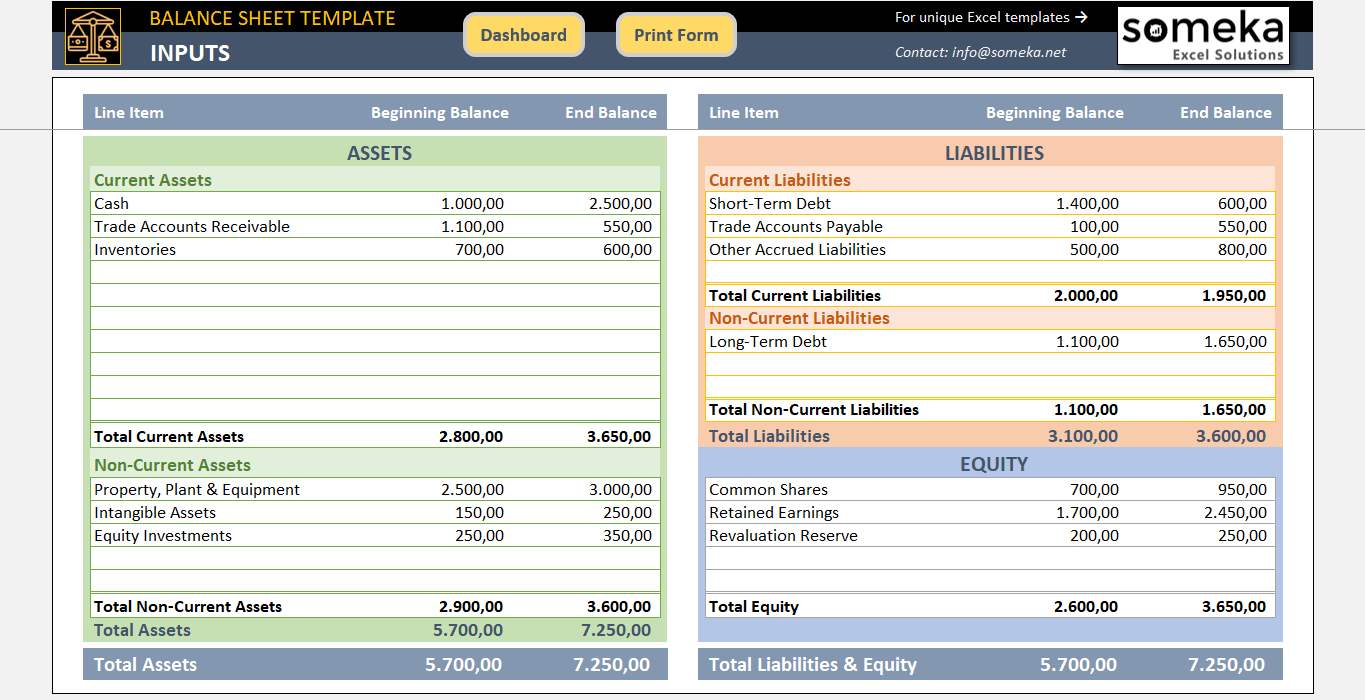This screenshot has width=1365, height=700.
Task: Click the Someka Excel Solutions logo
Action: 1202,35
